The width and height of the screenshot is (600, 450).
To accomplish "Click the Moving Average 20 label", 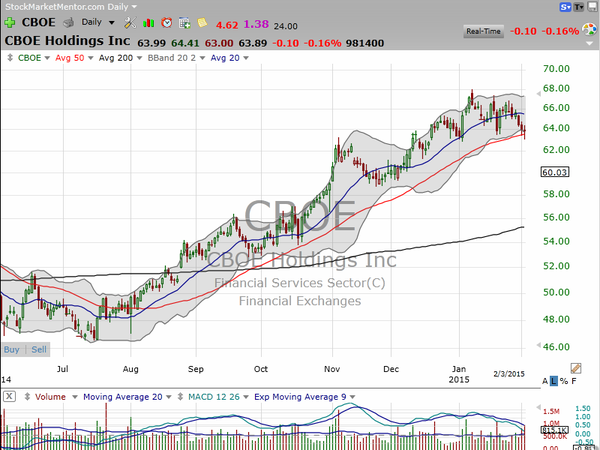I will pos(123,397).
